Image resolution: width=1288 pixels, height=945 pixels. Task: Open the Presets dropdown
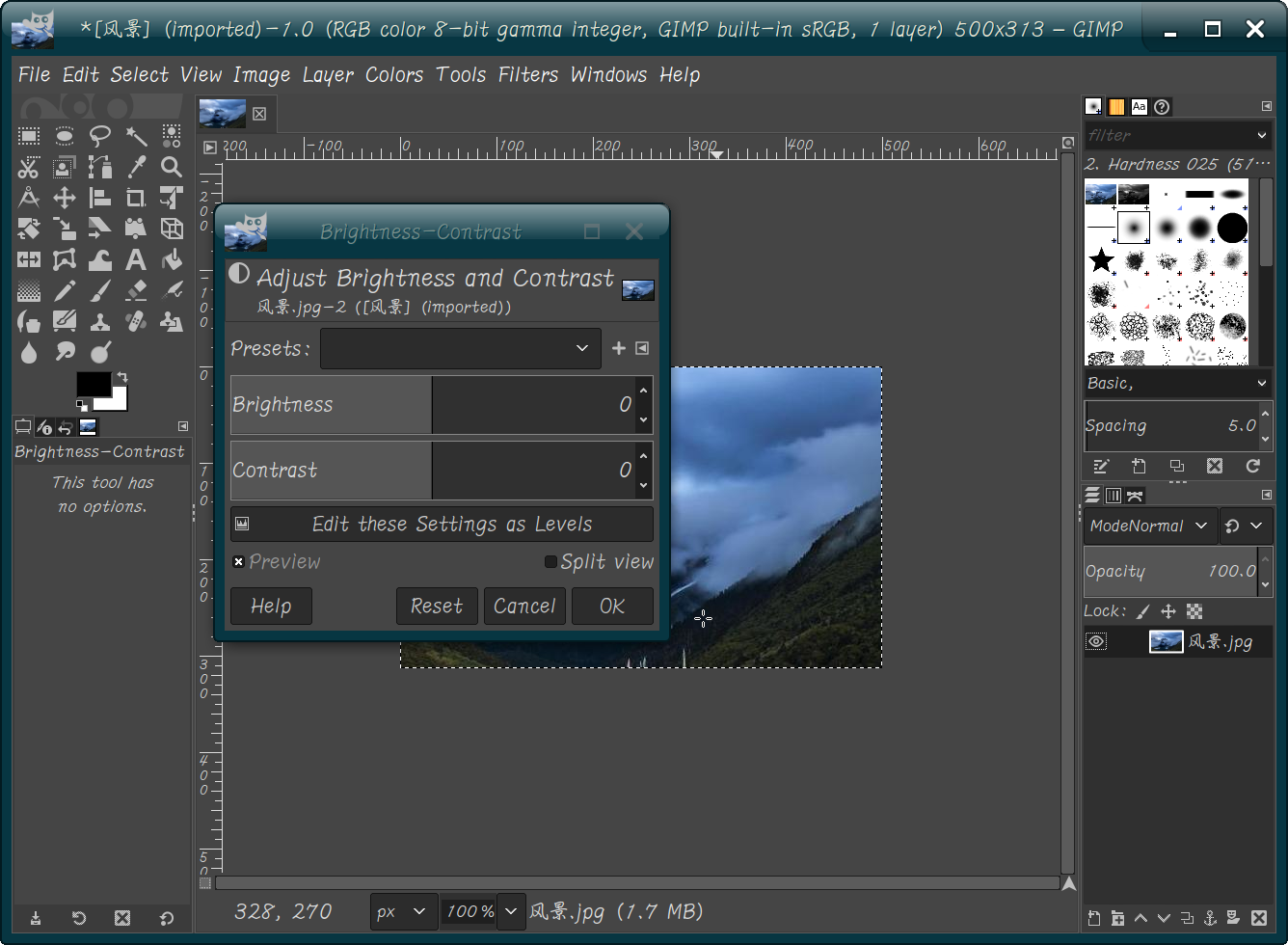pyautogui.click(x=460, y=348)
